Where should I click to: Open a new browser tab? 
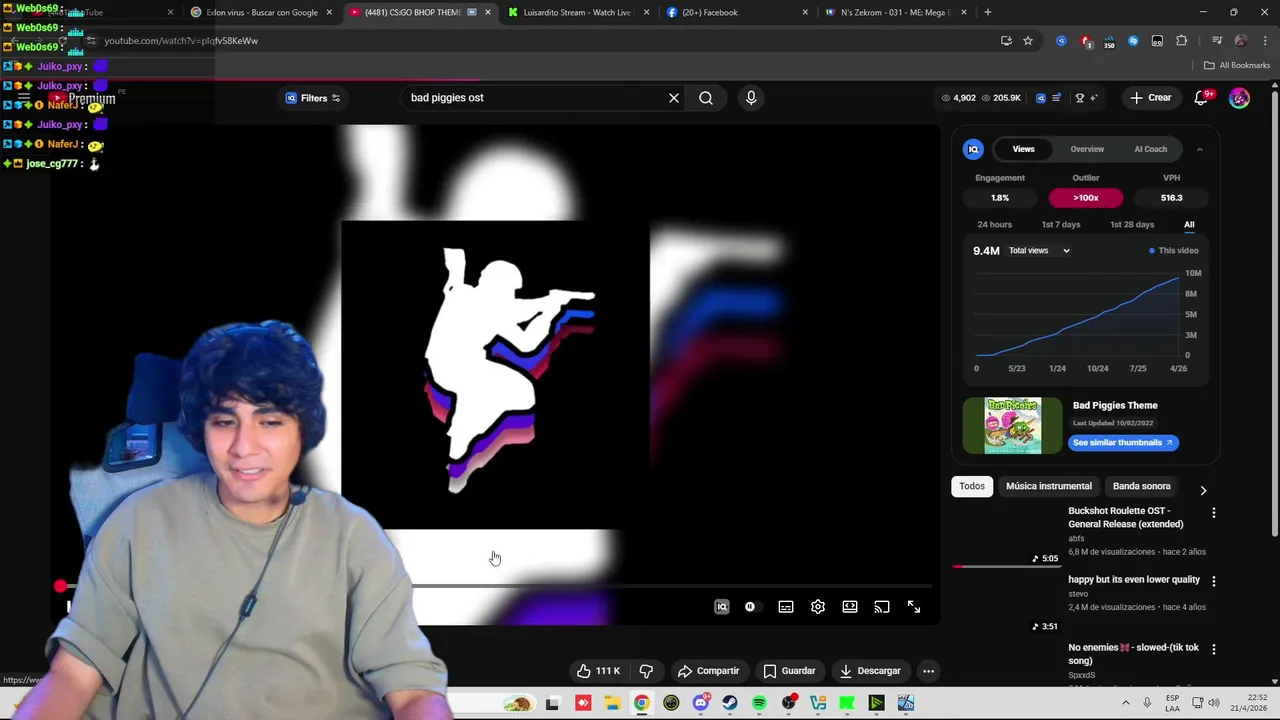(987, 13)
